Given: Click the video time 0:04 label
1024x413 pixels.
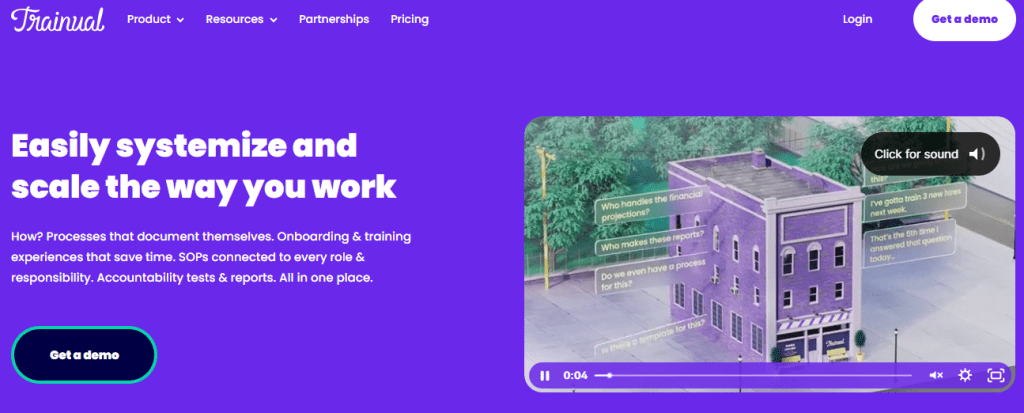Looking at the screenshot, I should pyautogui.click(x=575, y=375).
